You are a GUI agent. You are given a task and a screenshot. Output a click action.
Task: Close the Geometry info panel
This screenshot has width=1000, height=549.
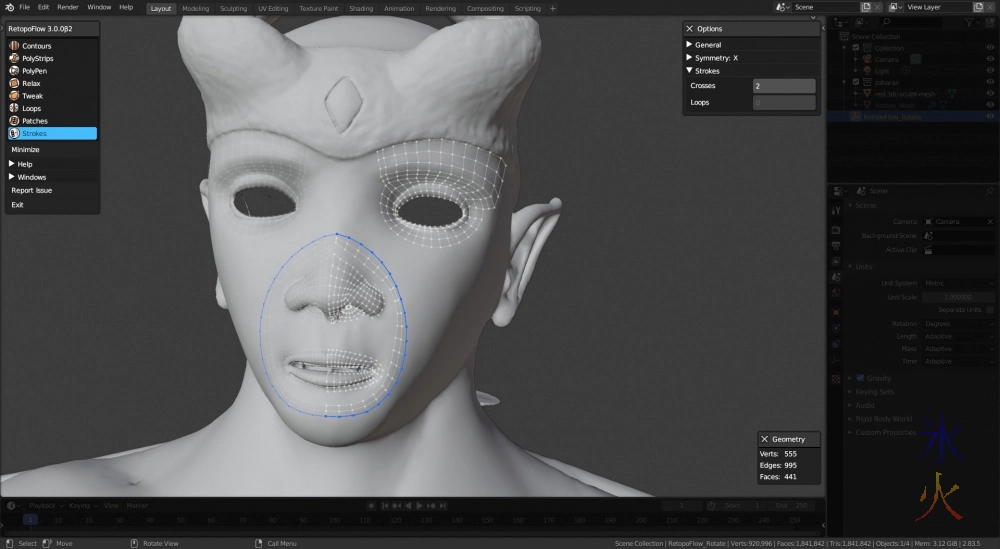click(765, 439)
